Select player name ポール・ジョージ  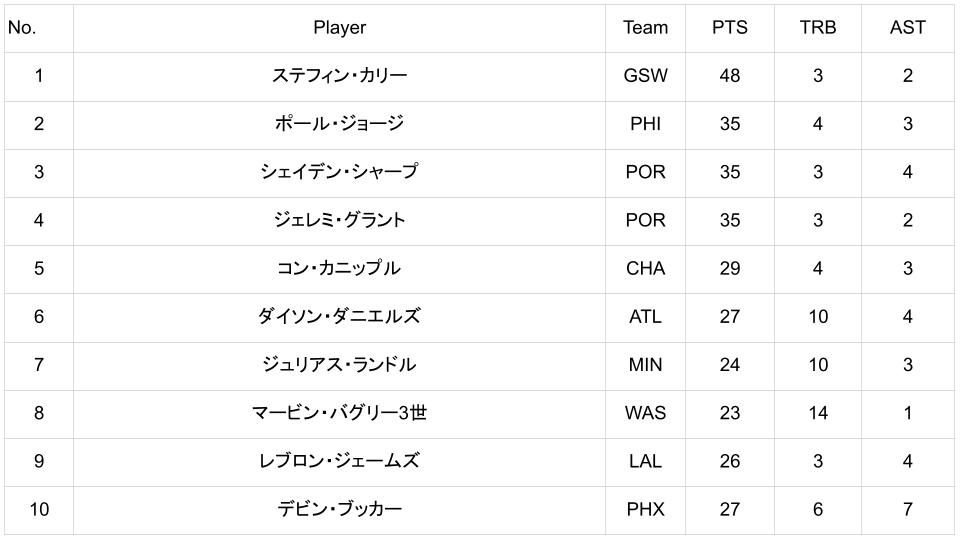[339, 124]
